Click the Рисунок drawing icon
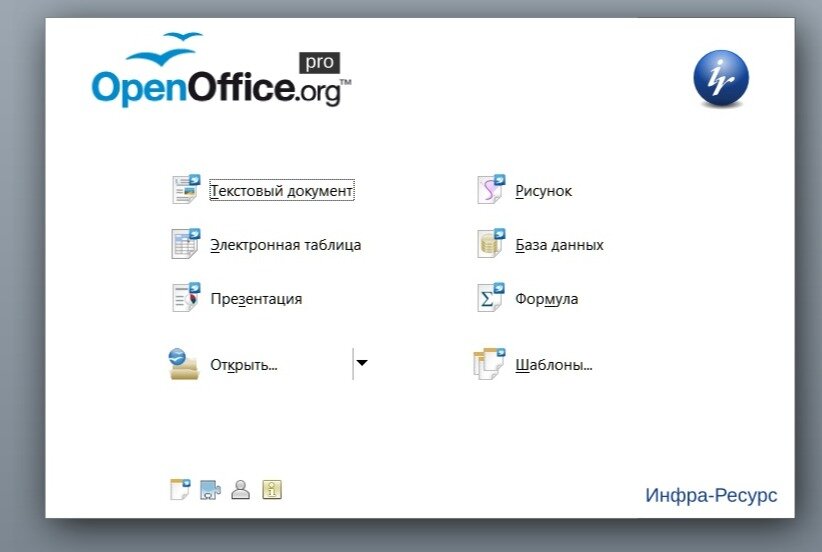822x552 pixels. pyautogui.click(x=491, y=189)
